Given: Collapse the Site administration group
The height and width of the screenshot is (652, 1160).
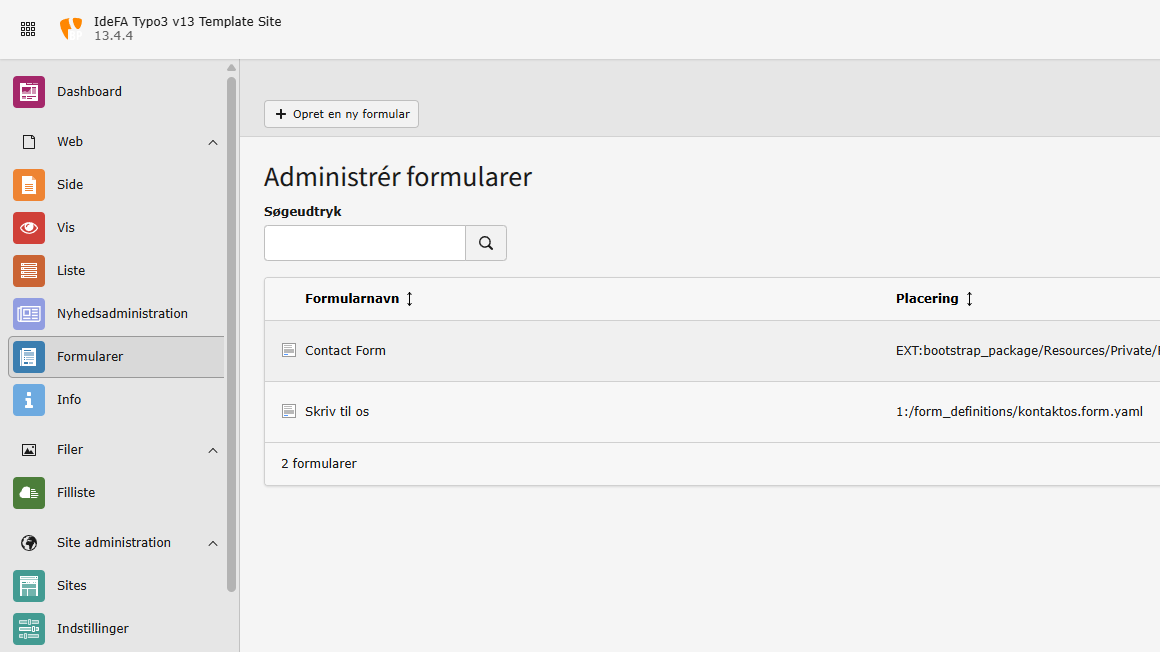Looking at the screenshot, I should (212, 544).
